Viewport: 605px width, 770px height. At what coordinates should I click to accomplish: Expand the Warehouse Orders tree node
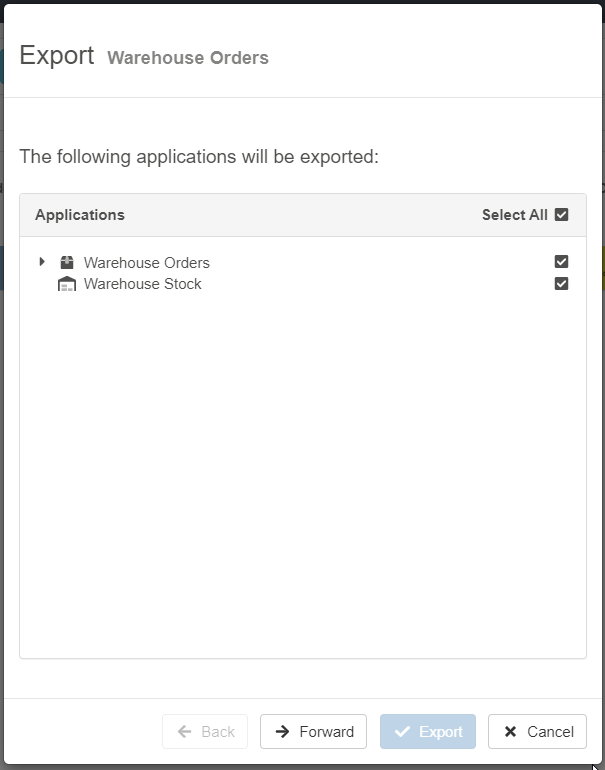tap(42, 262)
